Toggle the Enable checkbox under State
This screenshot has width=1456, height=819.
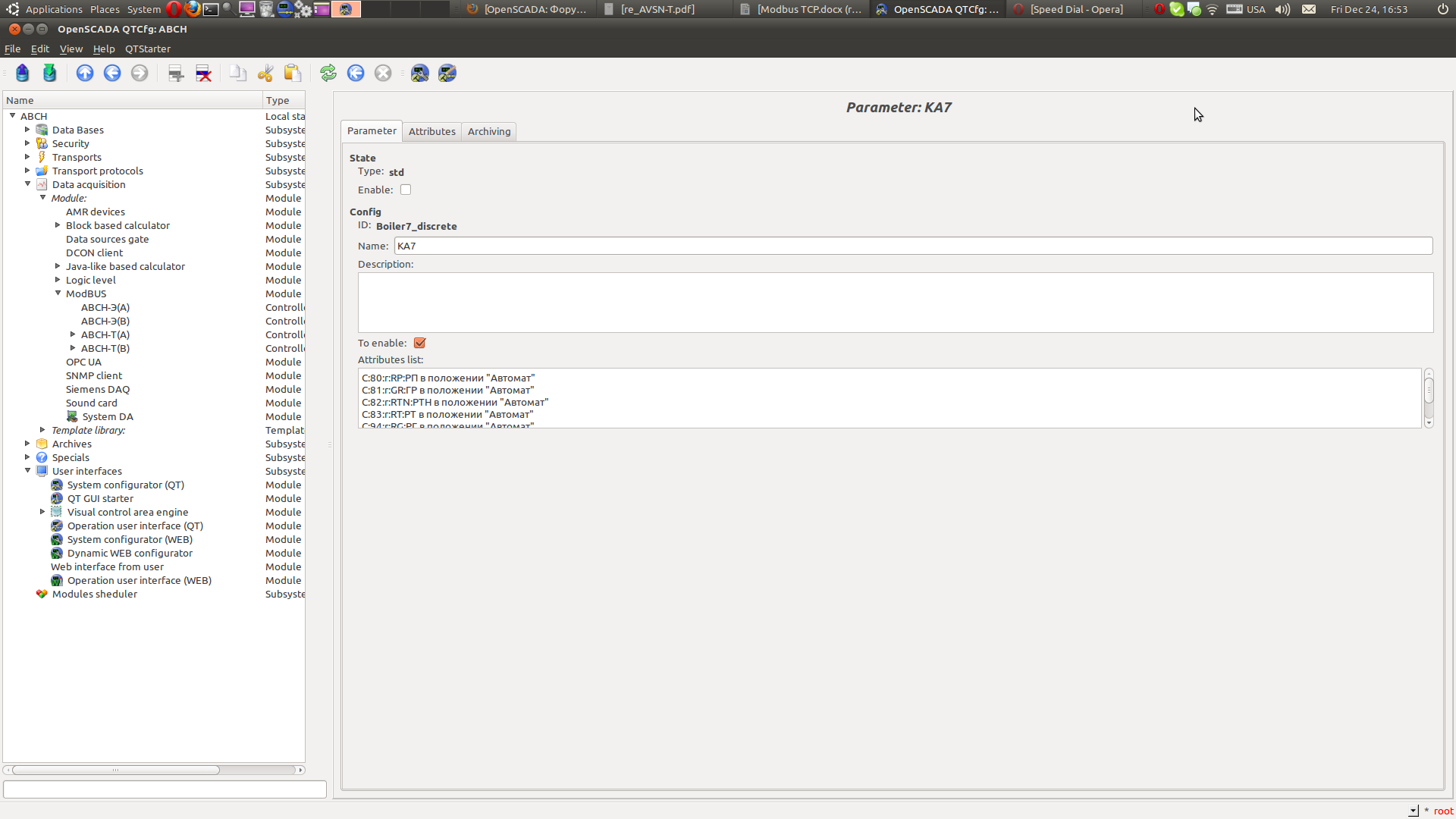point(406,190)
